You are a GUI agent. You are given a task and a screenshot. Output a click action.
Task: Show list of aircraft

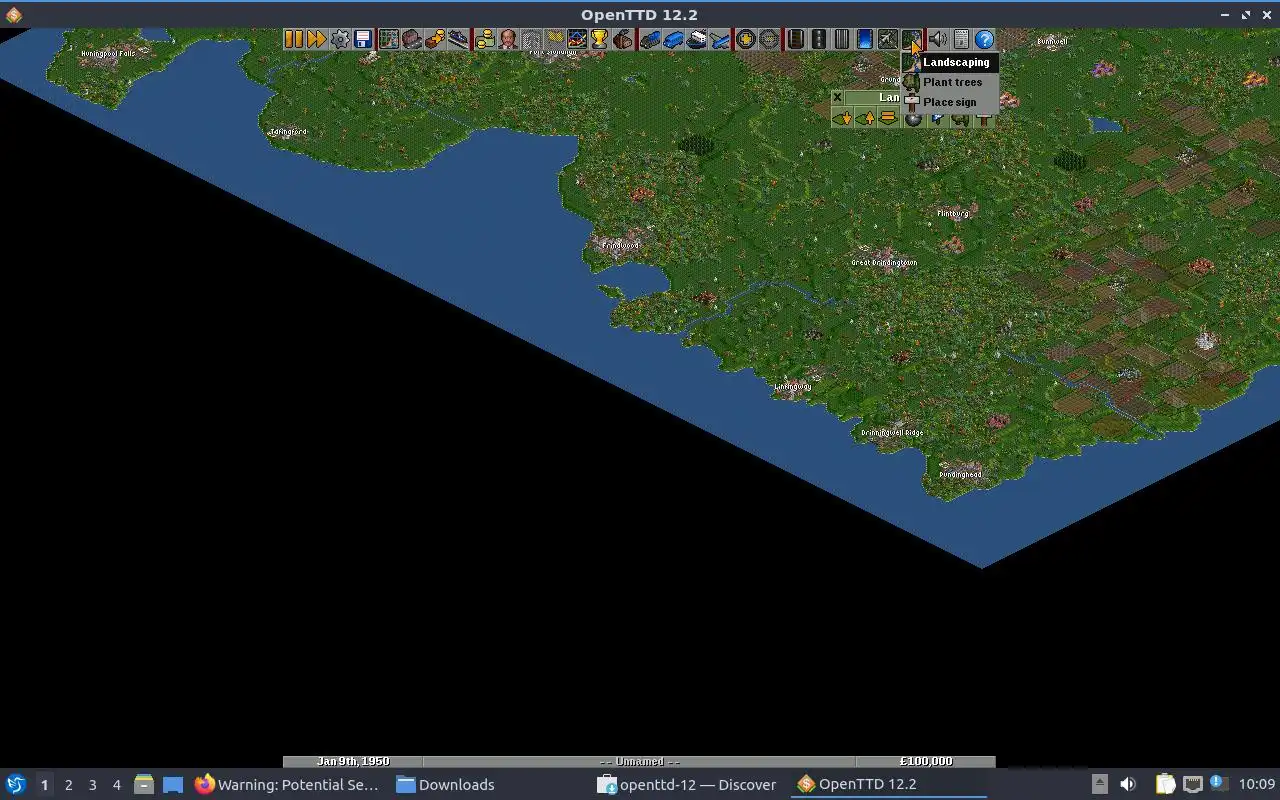pos(720,39)
